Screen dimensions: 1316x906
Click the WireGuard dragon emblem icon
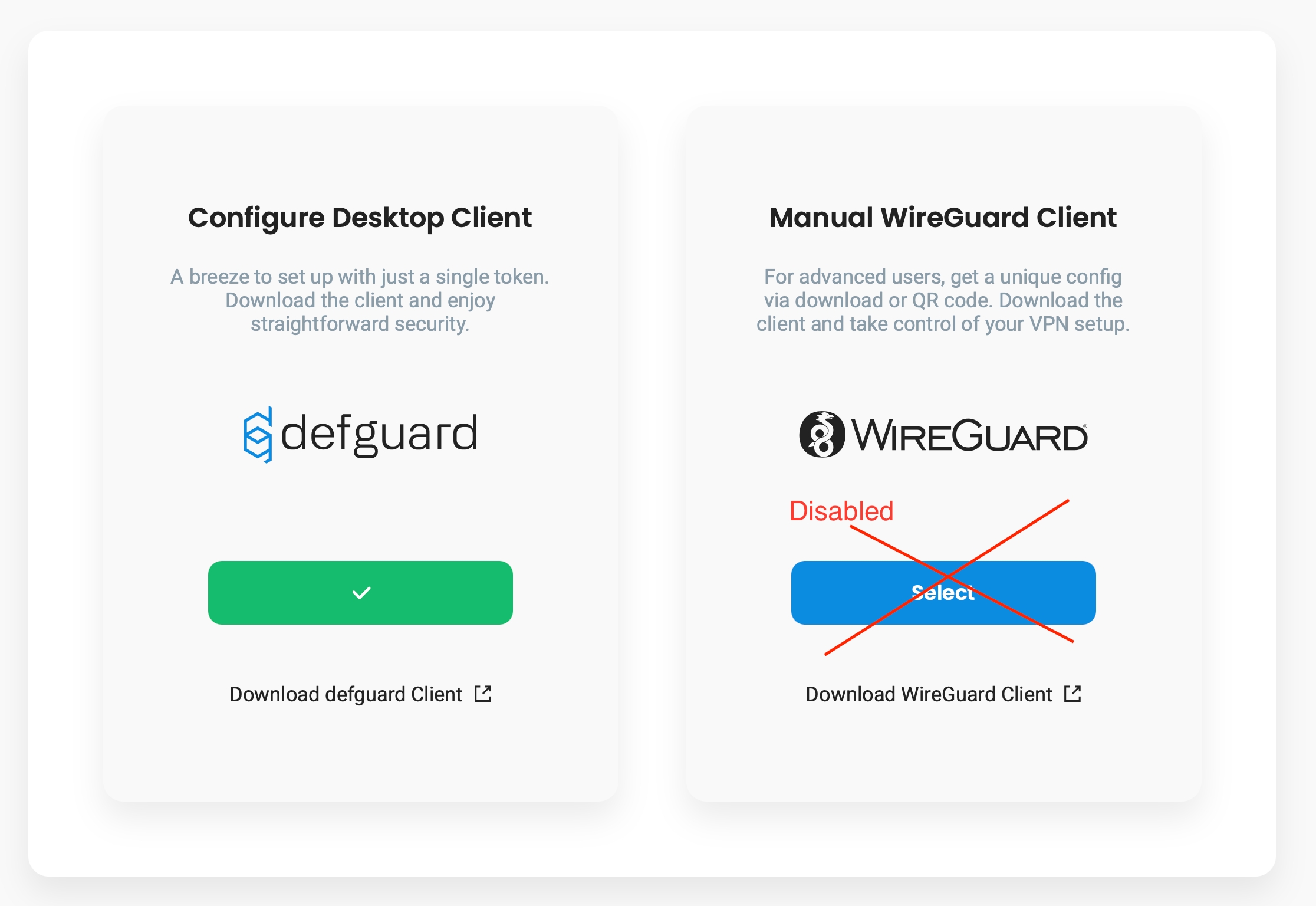pos(821,435)
